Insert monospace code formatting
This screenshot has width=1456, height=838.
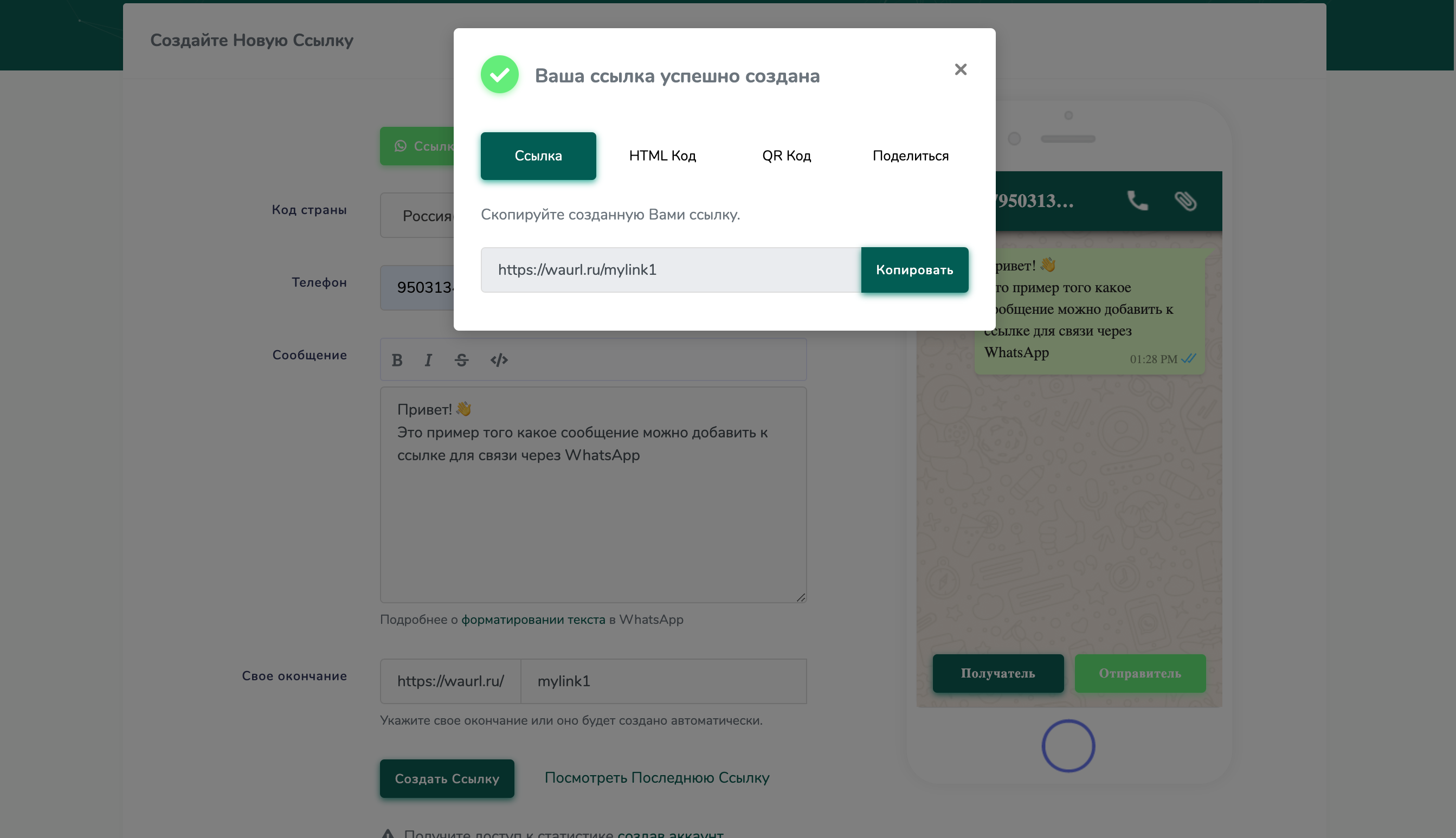pos(498,360)
